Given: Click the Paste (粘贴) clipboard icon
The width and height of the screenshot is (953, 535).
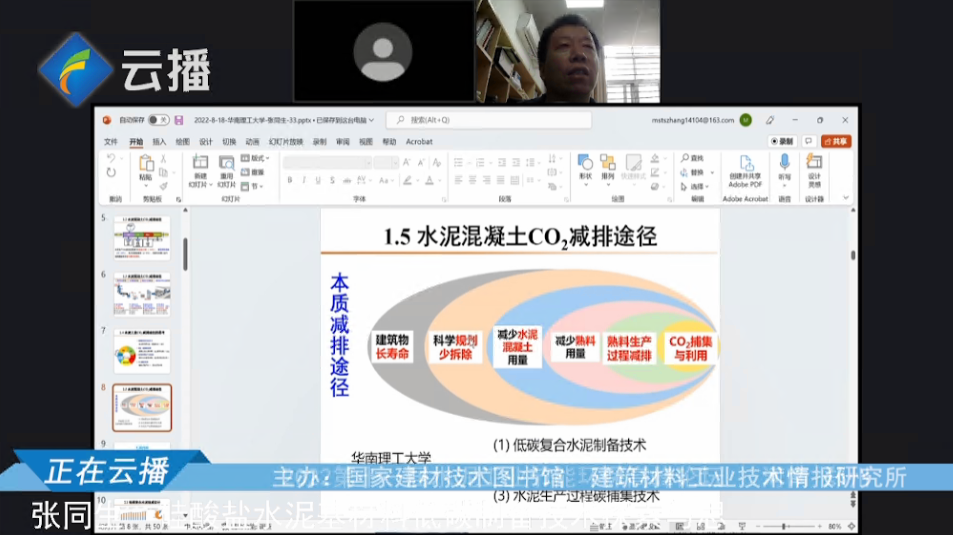Looking at the screenshot, I should [146, 163].
